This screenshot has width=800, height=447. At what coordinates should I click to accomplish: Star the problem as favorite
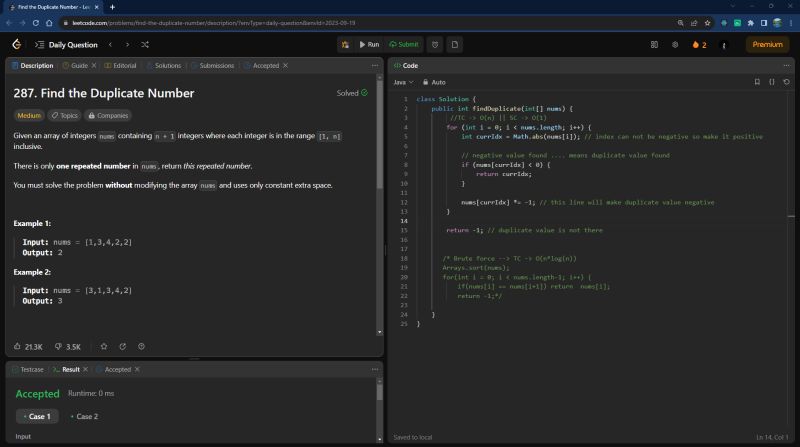[104, 346]
